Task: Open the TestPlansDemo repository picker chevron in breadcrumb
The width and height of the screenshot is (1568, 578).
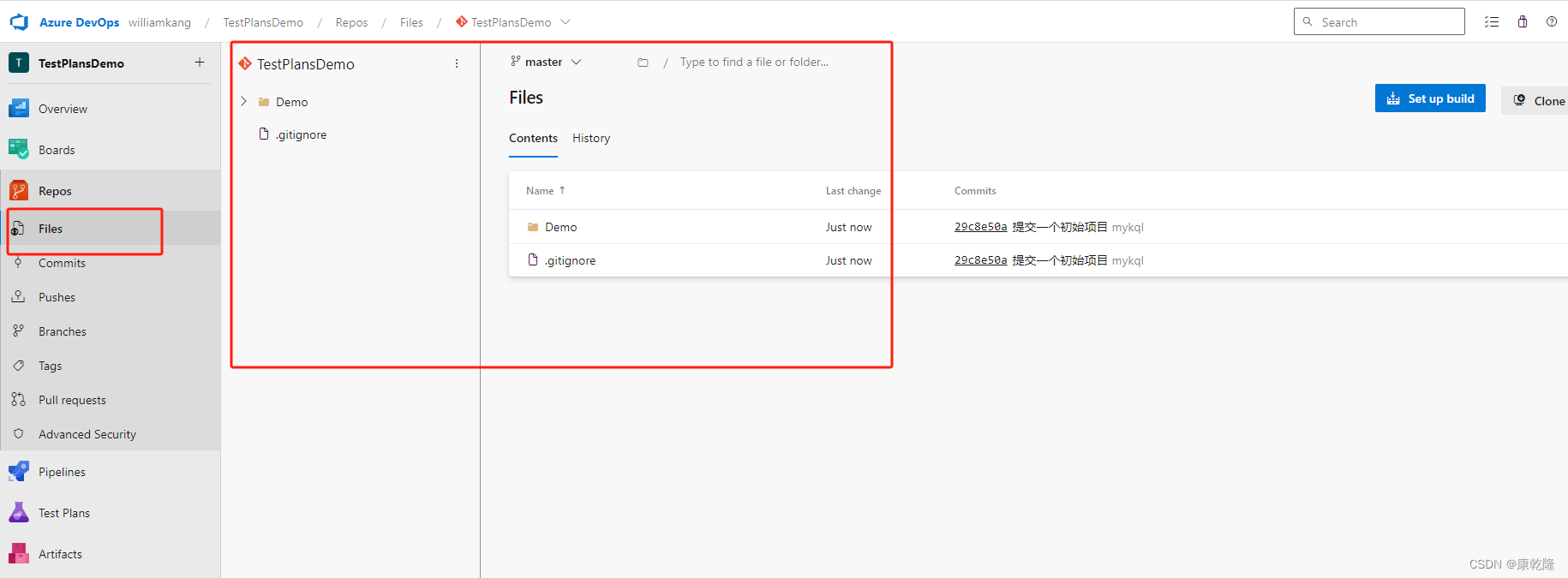Action: (566, 22)
